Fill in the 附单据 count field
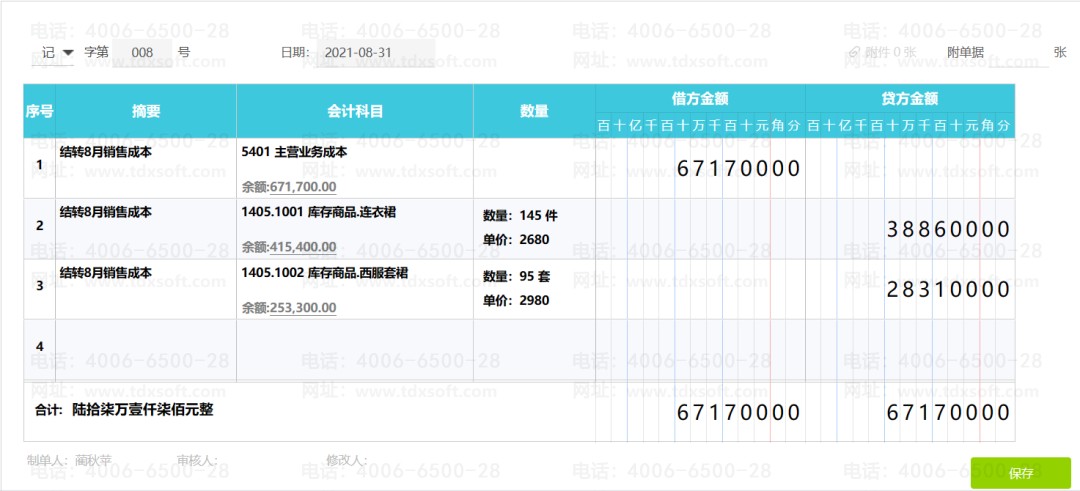Image resolution: width=1080 pixels, height=491 pixels. (1019, 54)
